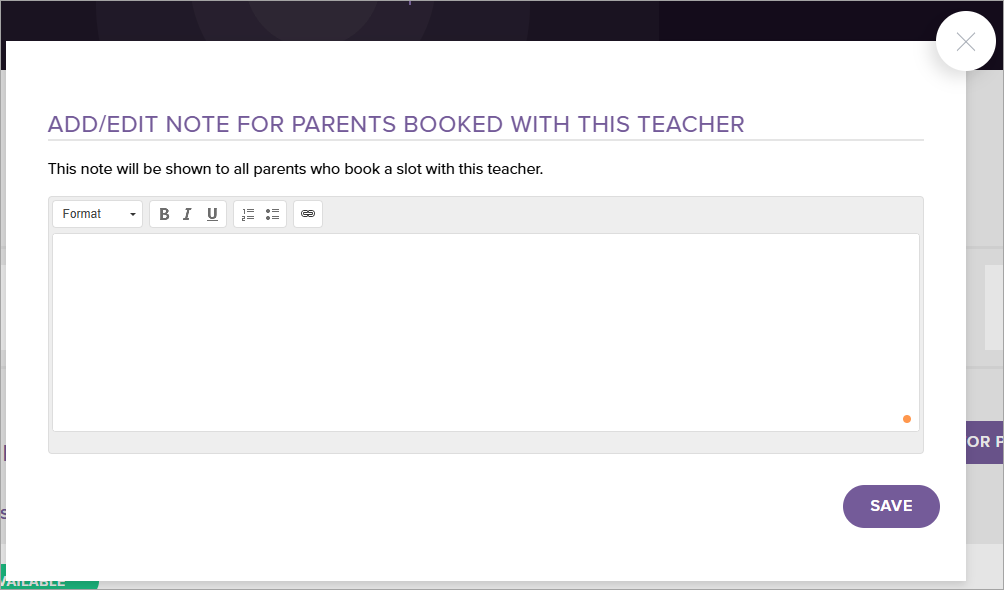The height and width of the screenshot is (590, 1004).
Task: Click the Add/Edit Note dialog heading
Action: click(396, 125)
